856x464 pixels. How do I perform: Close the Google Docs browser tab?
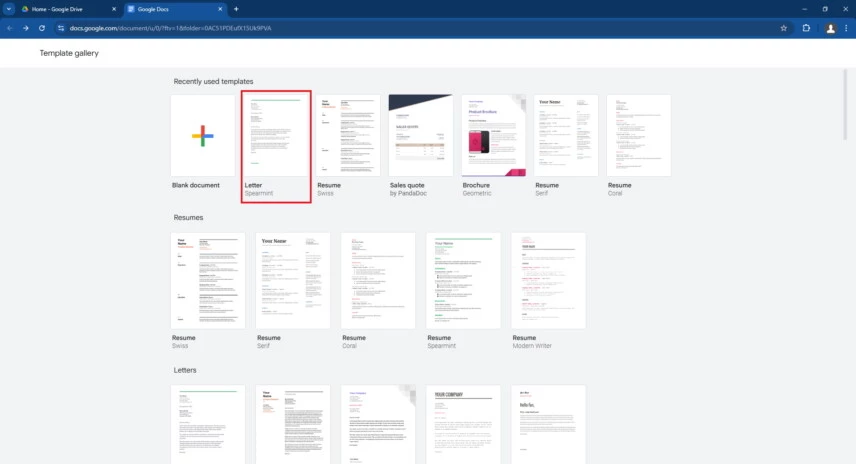point(220,9)
